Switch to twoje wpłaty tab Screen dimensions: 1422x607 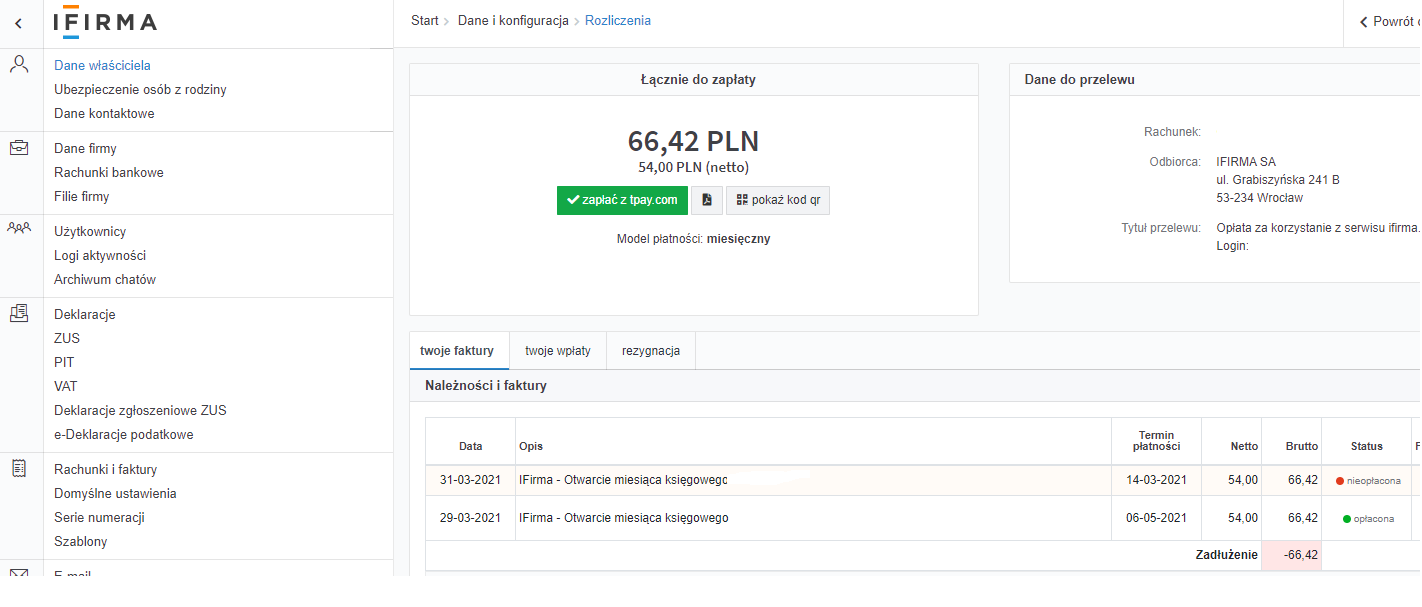click(558, 351)
